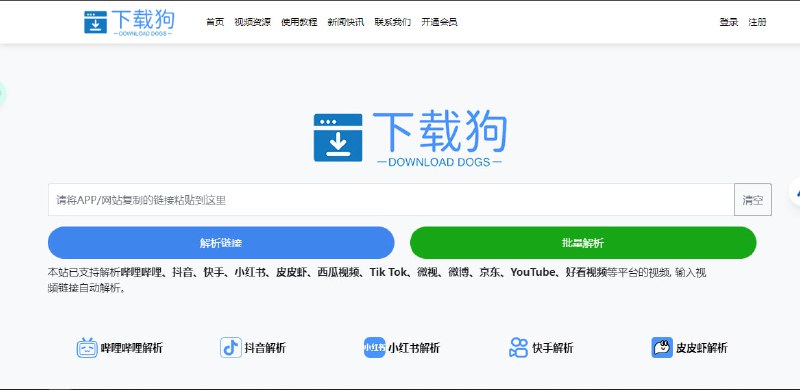Click the 注册 link
800x390 pixels.
pos(757,22)
